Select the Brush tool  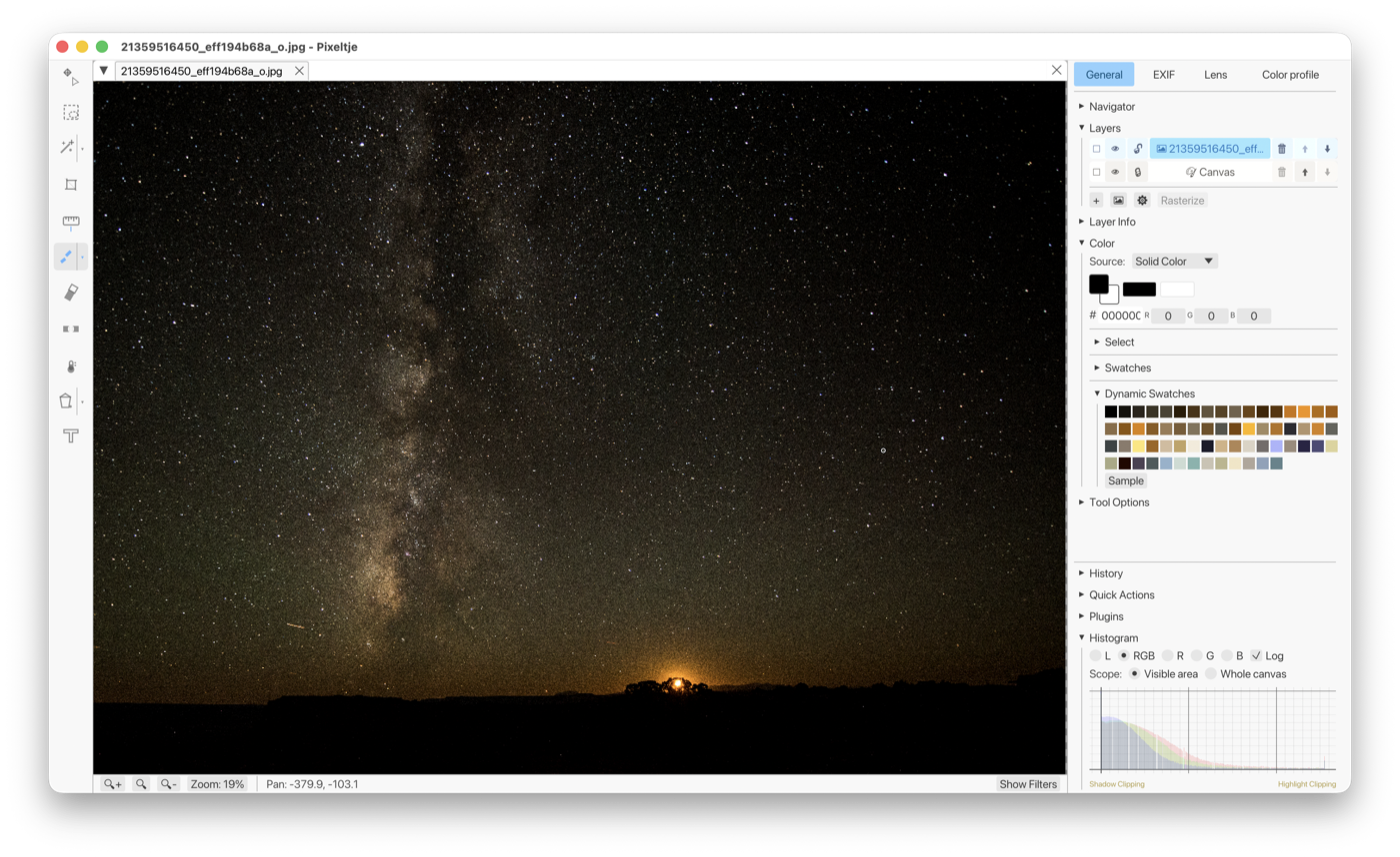pos(66,257)
